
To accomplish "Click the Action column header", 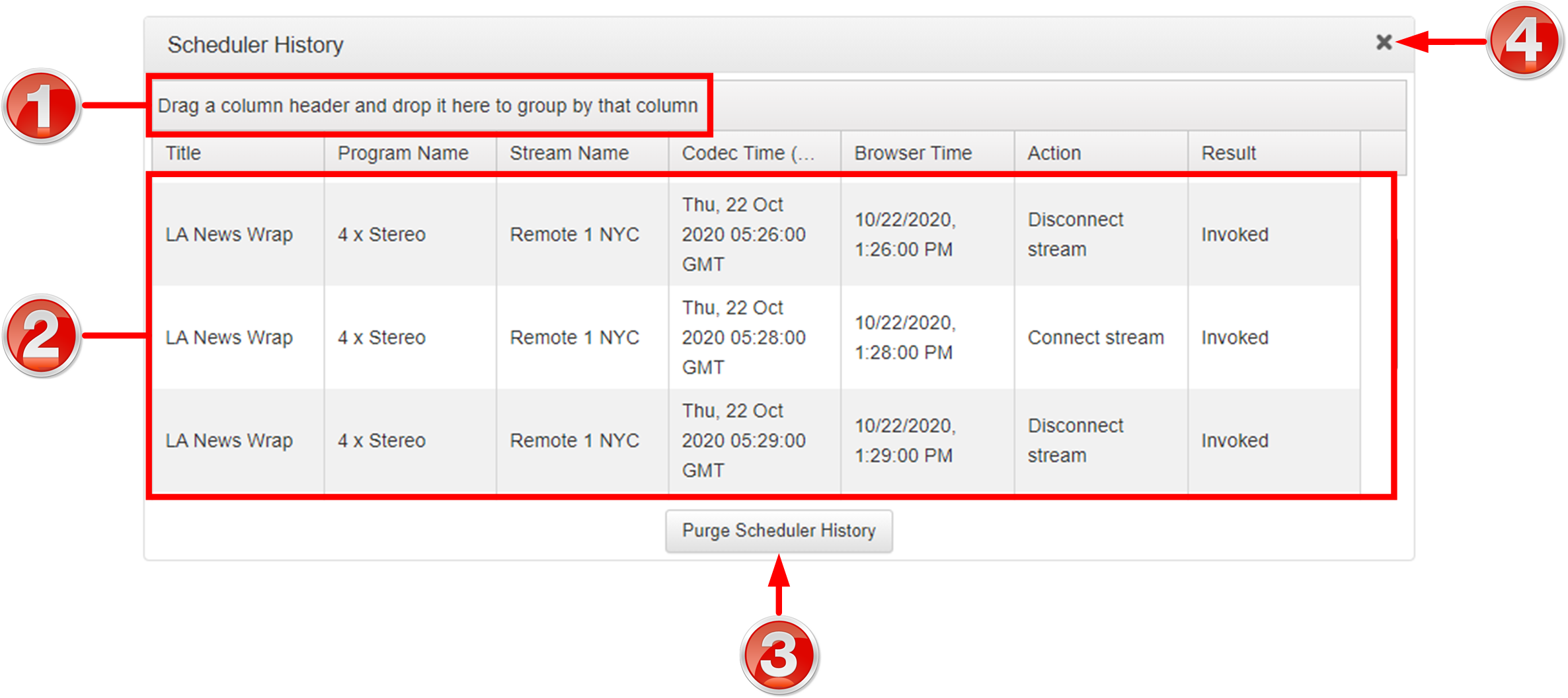I will 1054,153.
